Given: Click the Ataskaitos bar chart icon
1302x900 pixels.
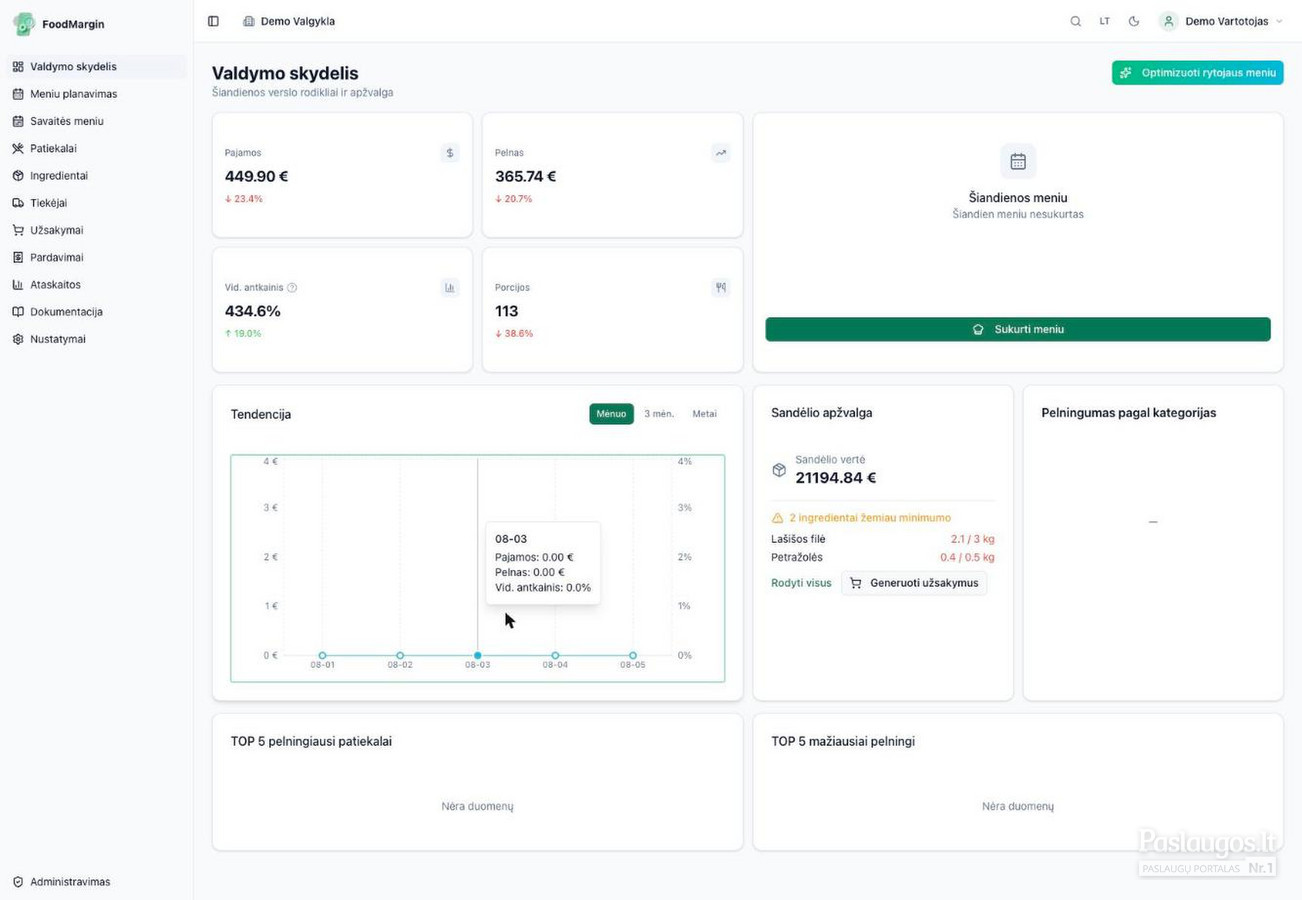Looking at the screenshot, I should (18, 284).
